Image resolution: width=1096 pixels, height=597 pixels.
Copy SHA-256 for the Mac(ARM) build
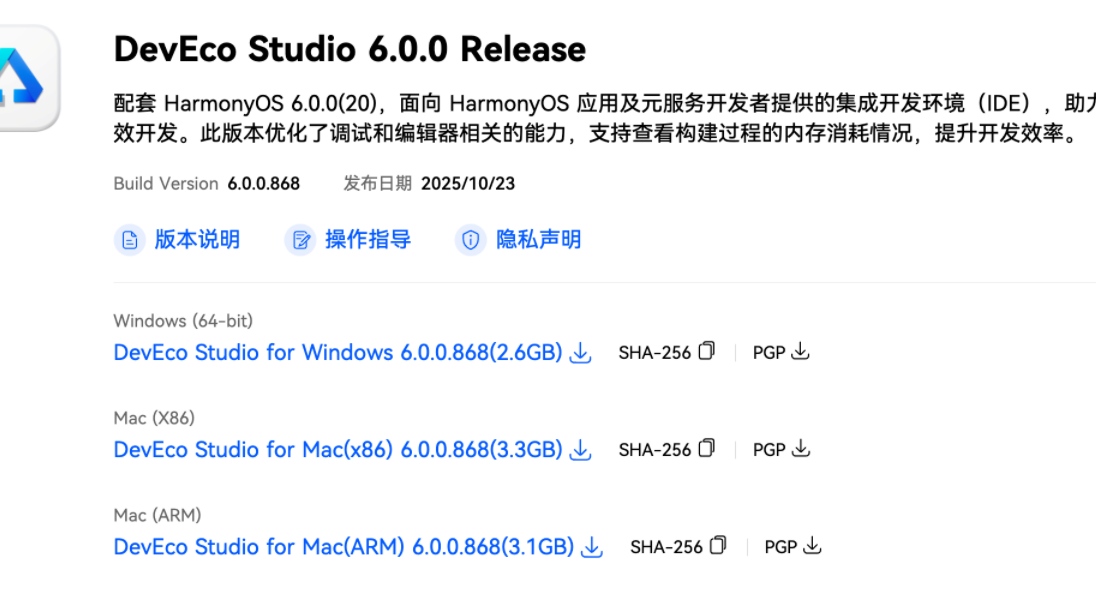[x=719, y=545]
